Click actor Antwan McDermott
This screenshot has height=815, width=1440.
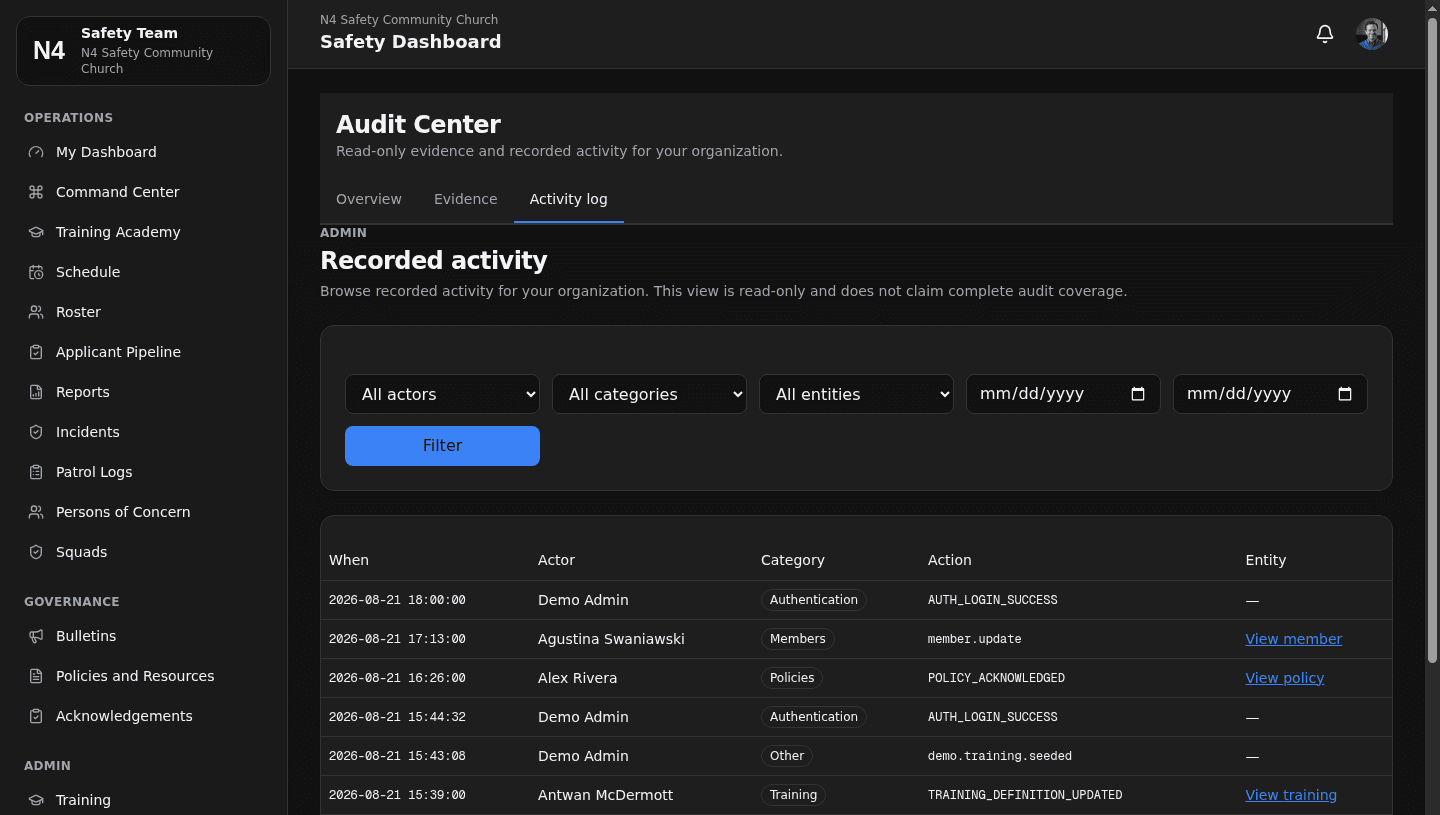[605, 795]
